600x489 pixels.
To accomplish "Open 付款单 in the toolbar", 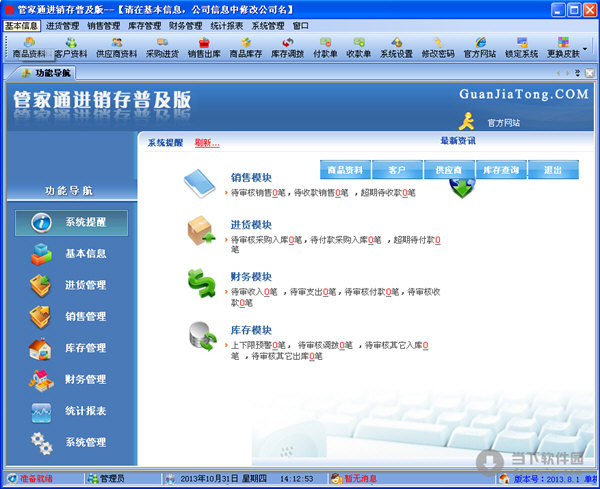I will [x=325, y=48].
